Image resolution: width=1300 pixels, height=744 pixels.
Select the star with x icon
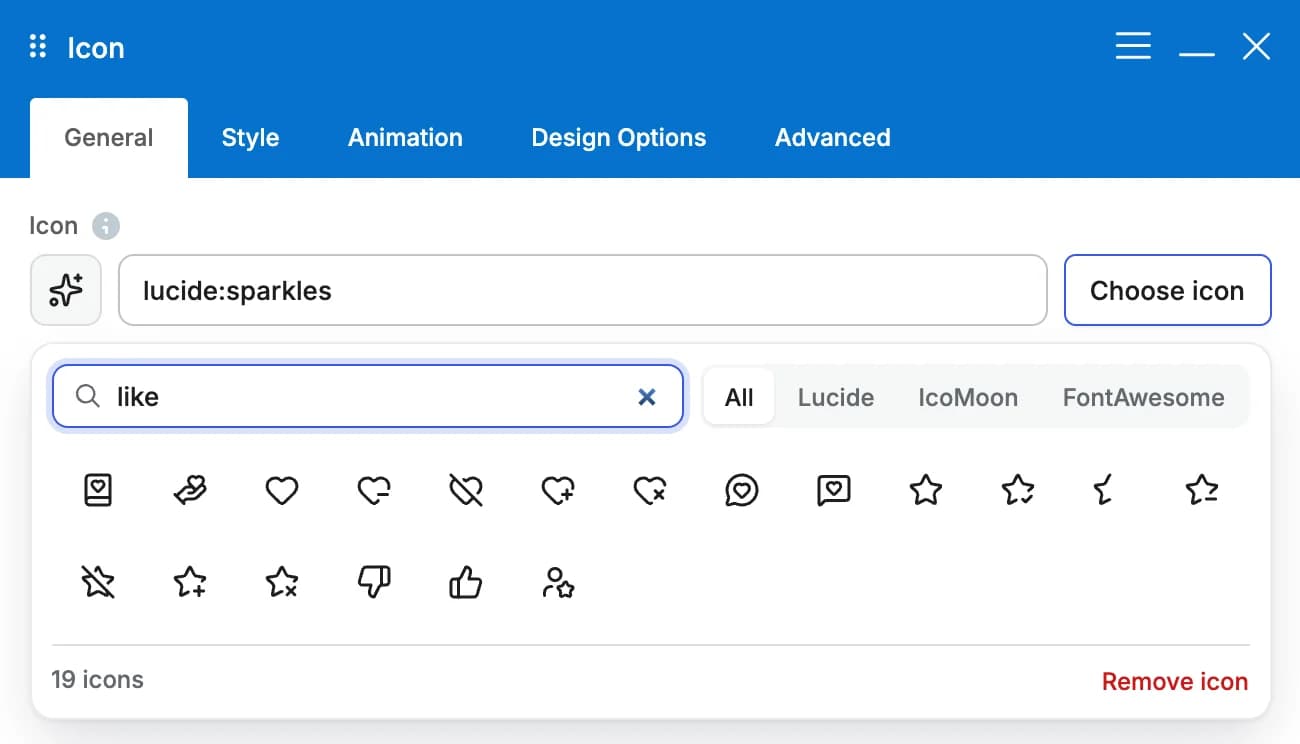[x=282, y=582]
